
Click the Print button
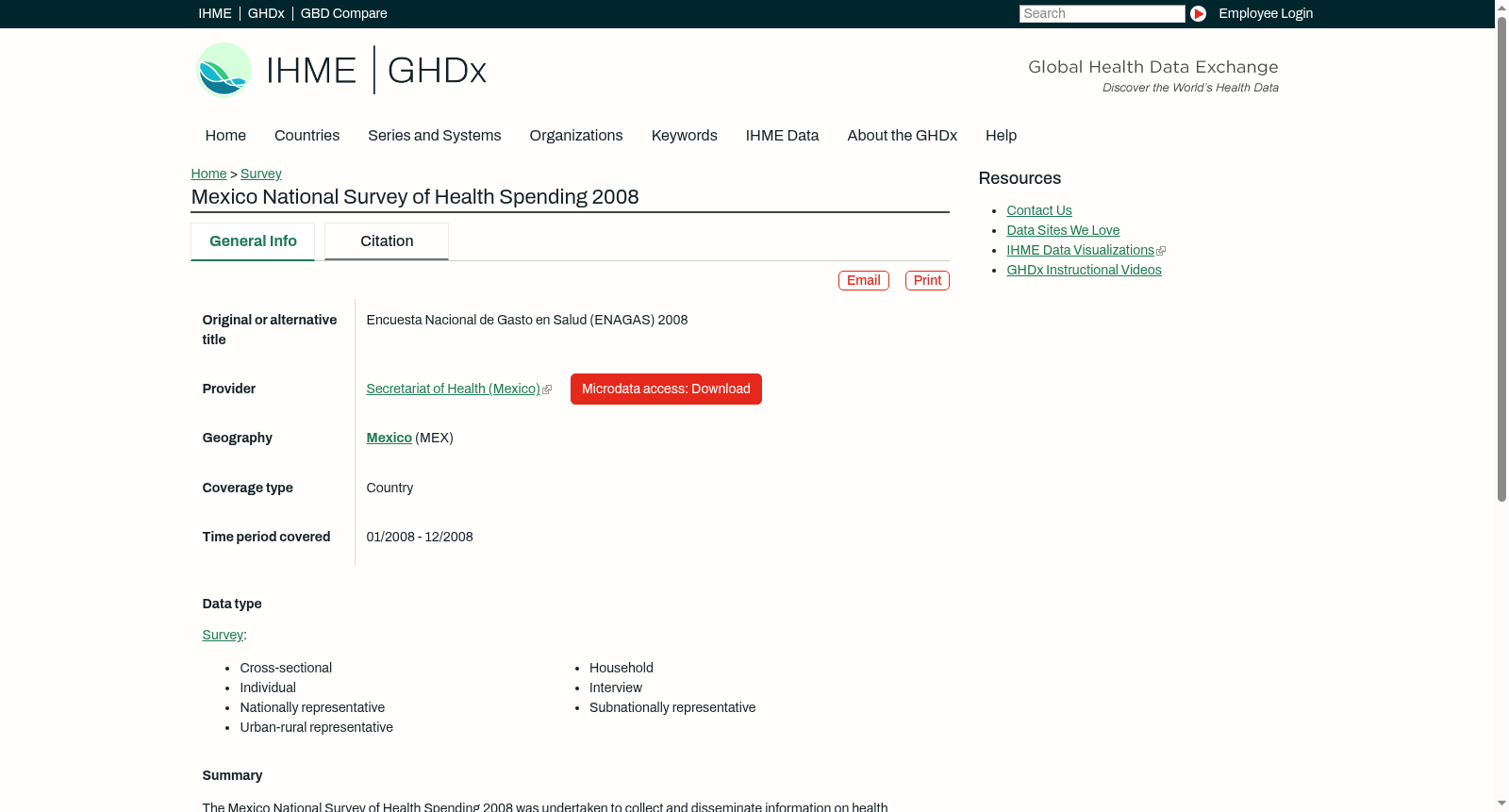click(x=927, y=280)
